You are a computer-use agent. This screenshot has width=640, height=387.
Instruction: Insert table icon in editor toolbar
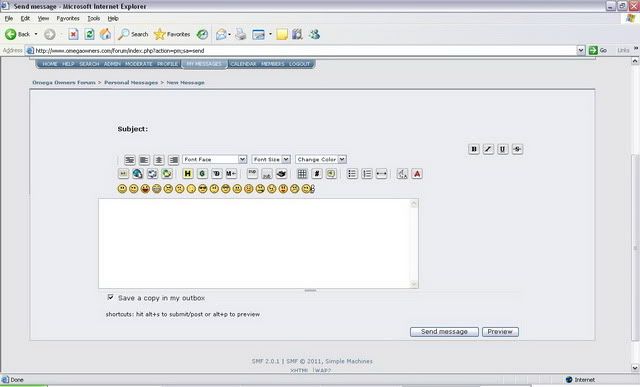pyautogui.click(x=302, y=174)
